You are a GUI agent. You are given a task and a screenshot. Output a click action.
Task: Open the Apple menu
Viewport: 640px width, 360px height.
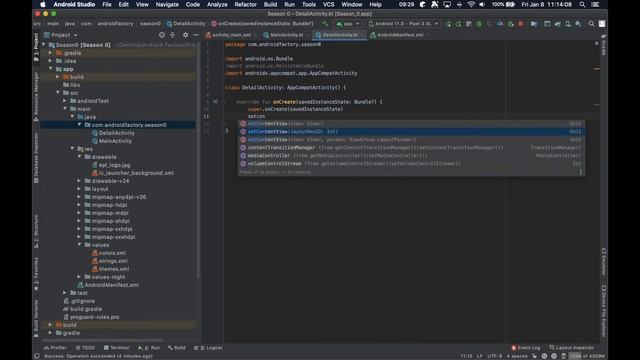click(x=42, y=4)
